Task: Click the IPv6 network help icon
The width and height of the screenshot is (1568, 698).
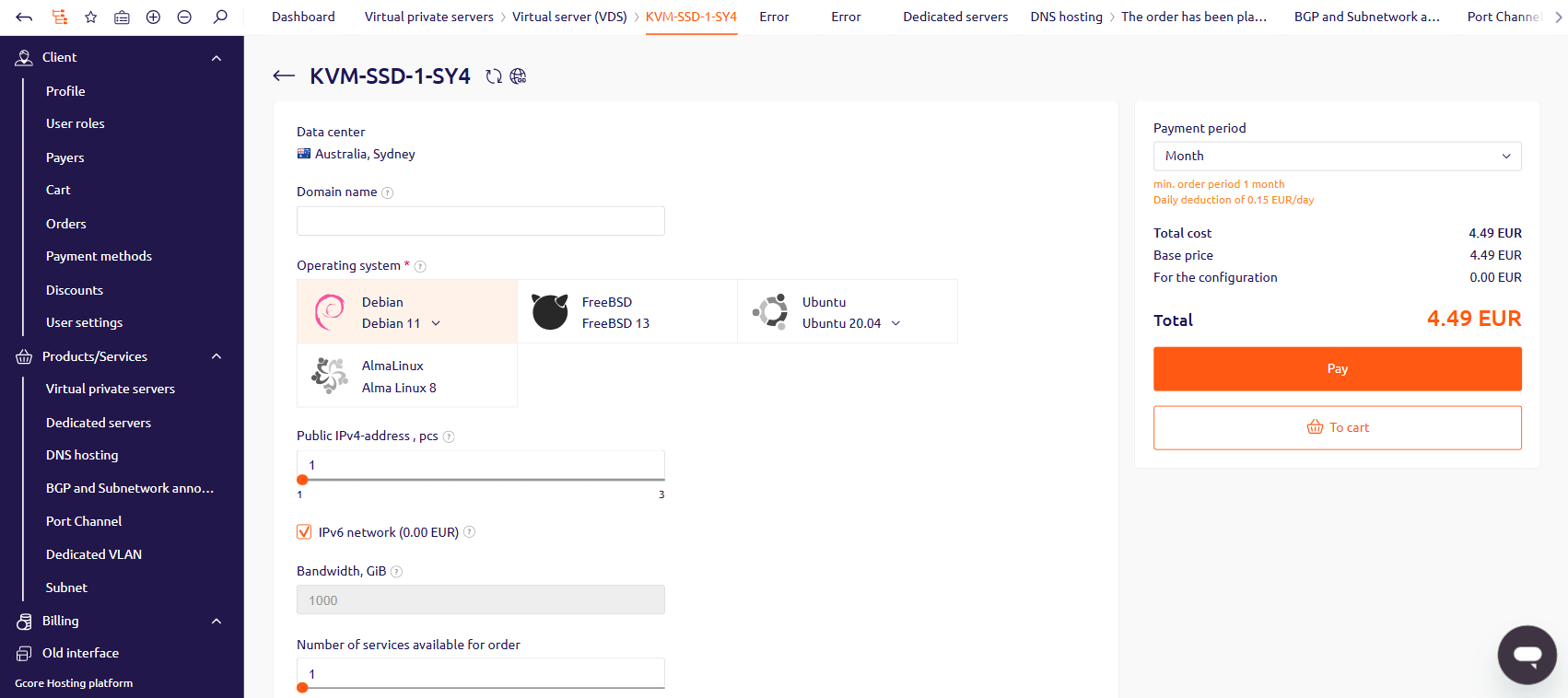Action: tap(469, 532)
